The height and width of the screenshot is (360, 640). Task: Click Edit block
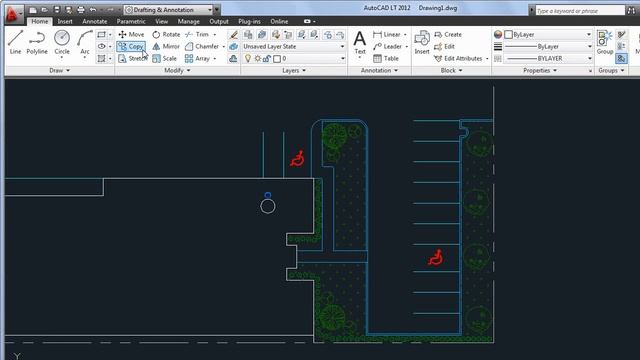pyautogui.click(x=444, y=47)
